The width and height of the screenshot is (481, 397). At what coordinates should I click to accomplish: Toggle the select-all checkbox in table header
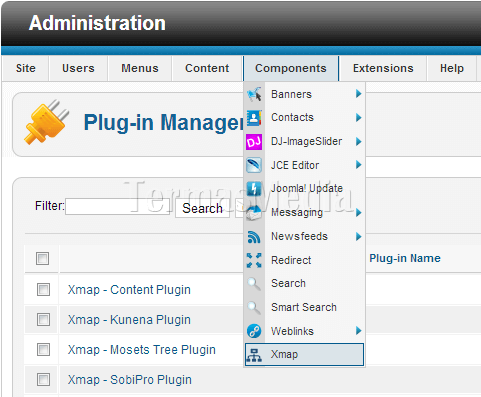tap(42, 258)
